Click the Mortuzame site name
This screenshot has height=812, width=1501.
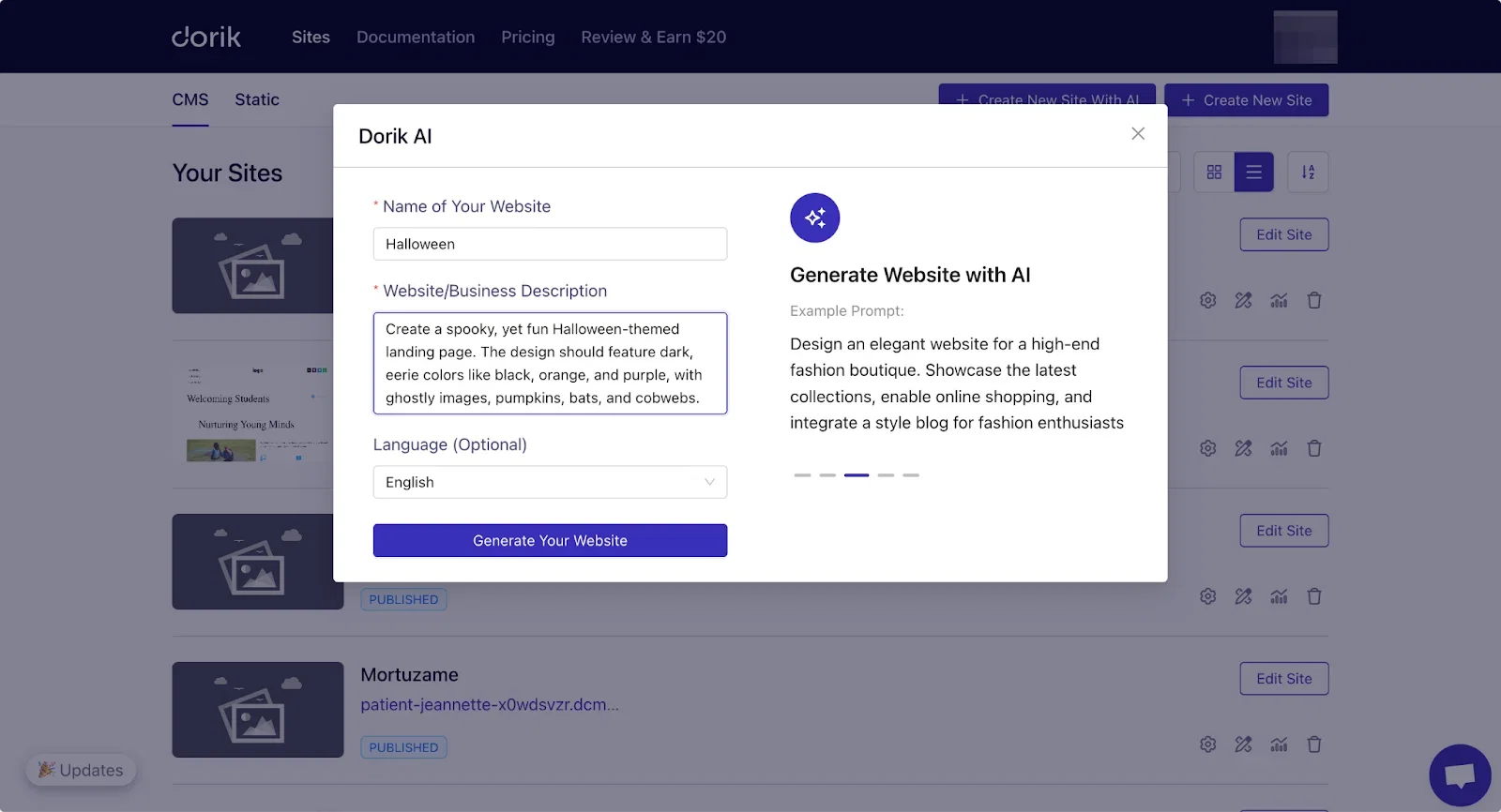[410, 675]
